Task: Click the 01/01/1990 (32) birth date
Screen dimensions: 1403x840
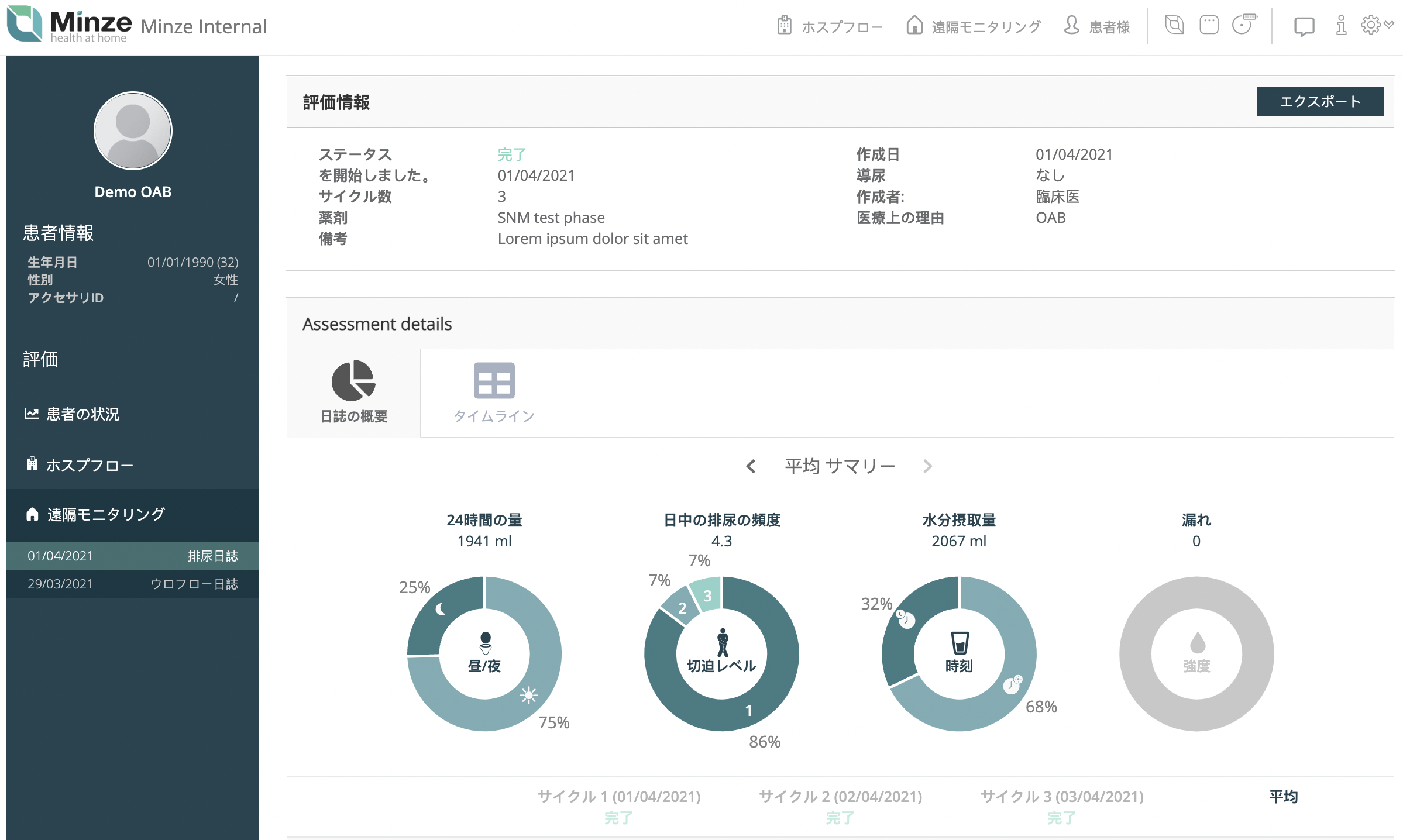Action: pyautogui.click(x=192, y=262)
